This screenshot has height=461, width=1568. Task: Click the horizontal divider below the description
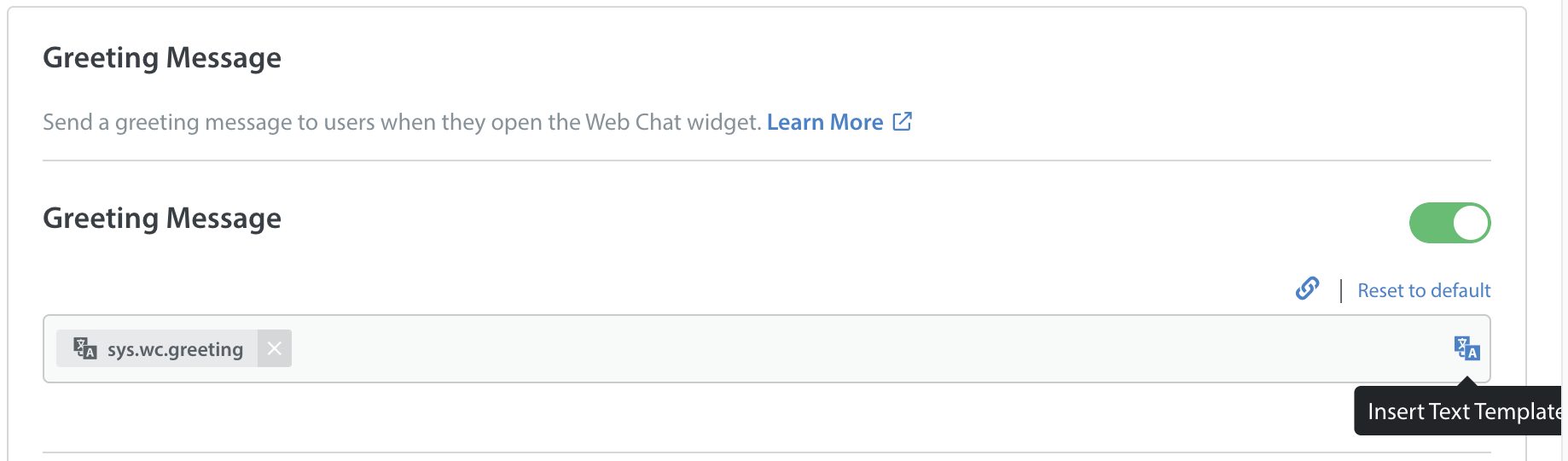pos(767,160)
